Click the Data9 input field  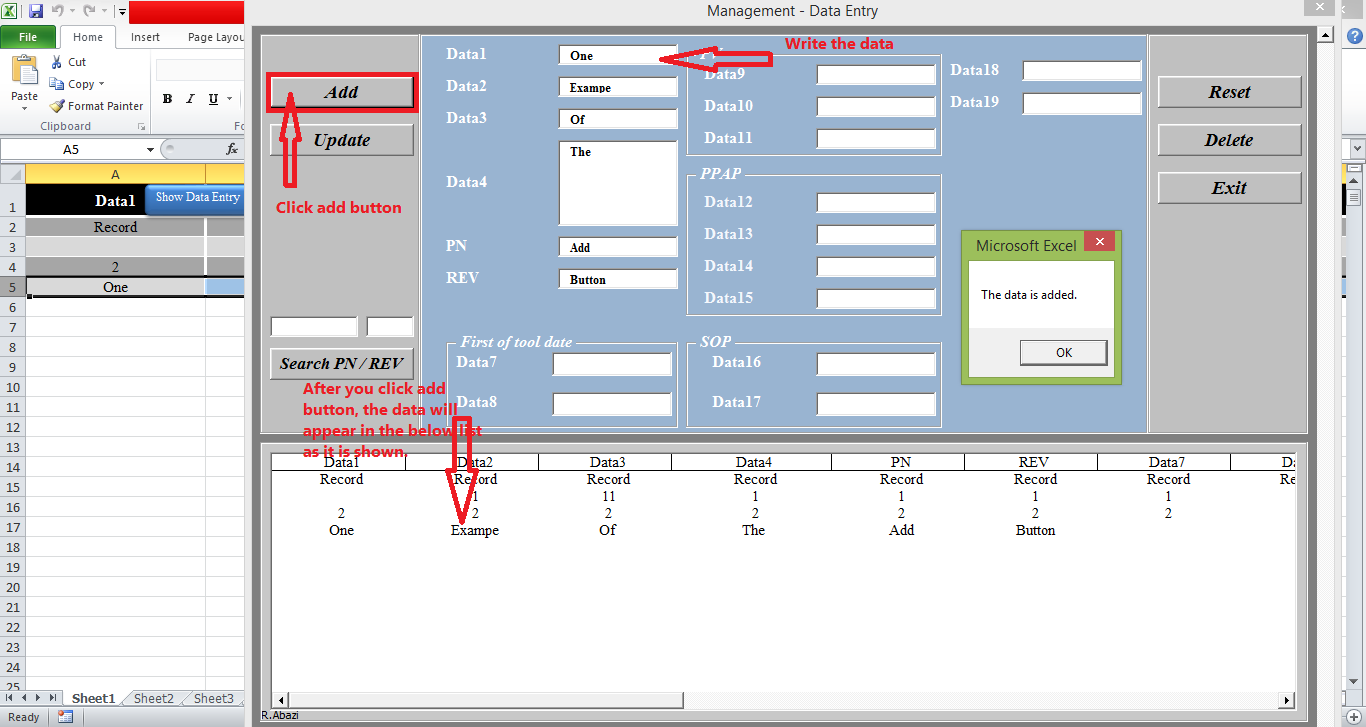[876, 75]
